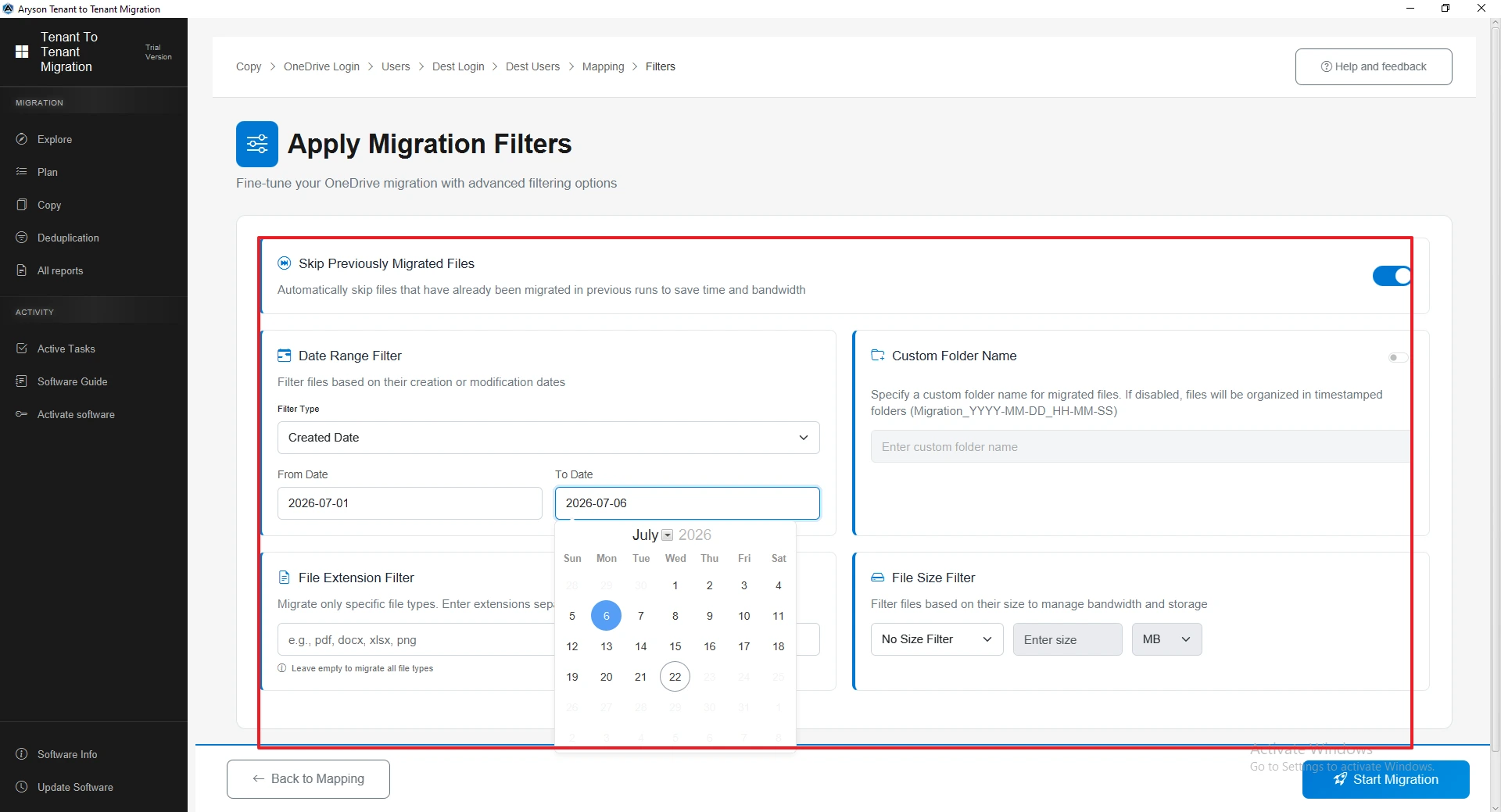Open Help and feedback
This screenshot has height=812, width=1501.
1374,66
